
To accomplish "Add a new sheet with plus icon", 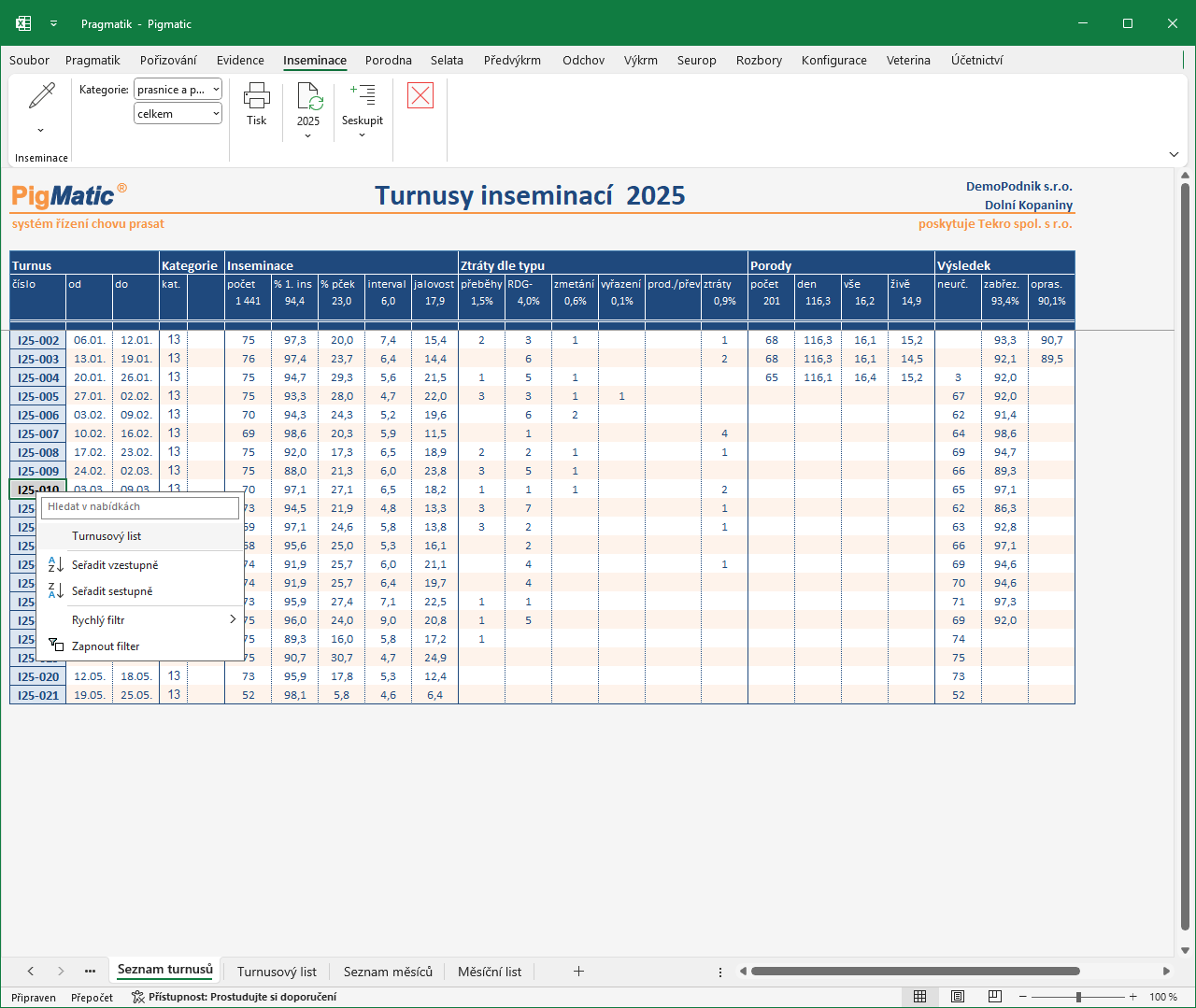I will (x=578, y=972).
